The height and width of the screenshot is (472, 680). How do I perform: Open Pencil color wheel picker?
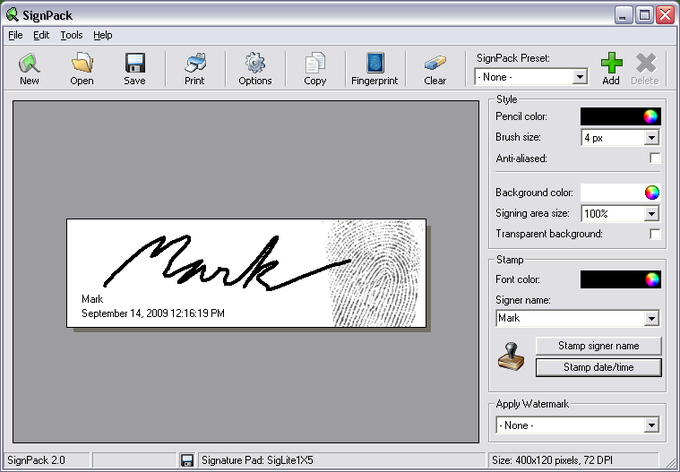(x=651, y=116)
